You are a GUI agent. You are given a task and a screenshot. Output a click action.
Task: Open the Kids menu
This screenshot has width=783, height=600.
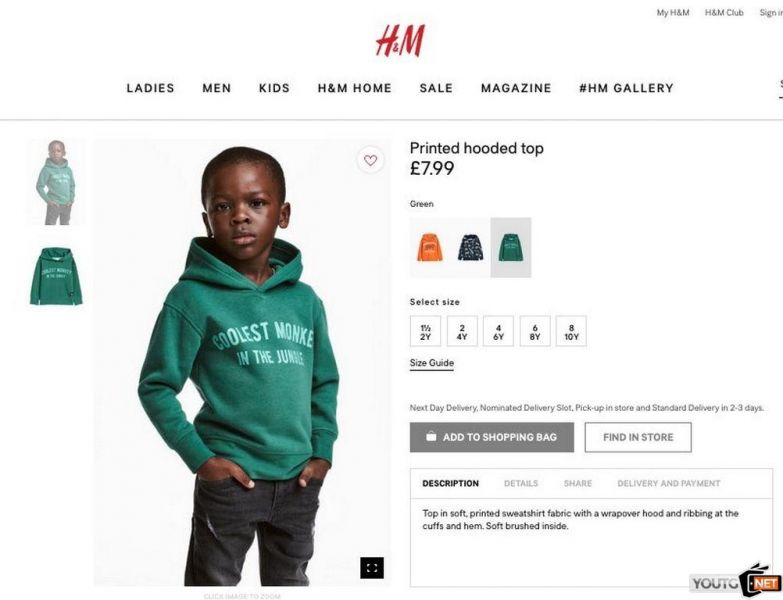point(274,88)
